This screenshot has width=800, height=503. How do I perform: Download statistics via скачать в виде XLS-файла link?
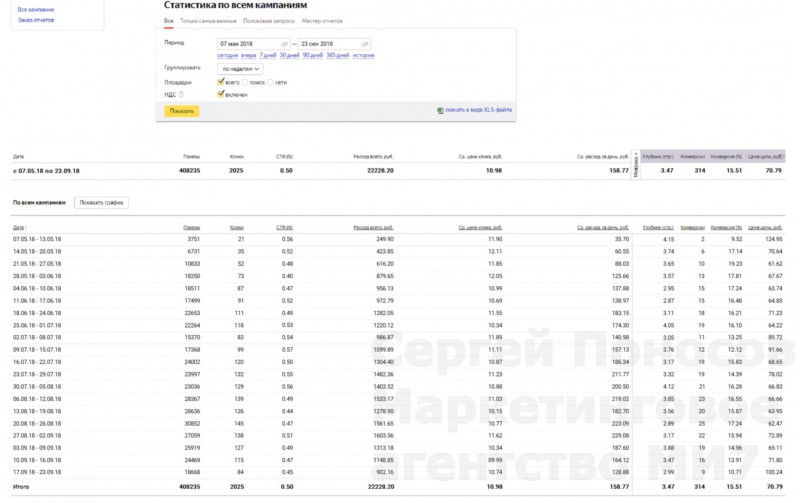(x=478, y=110)
